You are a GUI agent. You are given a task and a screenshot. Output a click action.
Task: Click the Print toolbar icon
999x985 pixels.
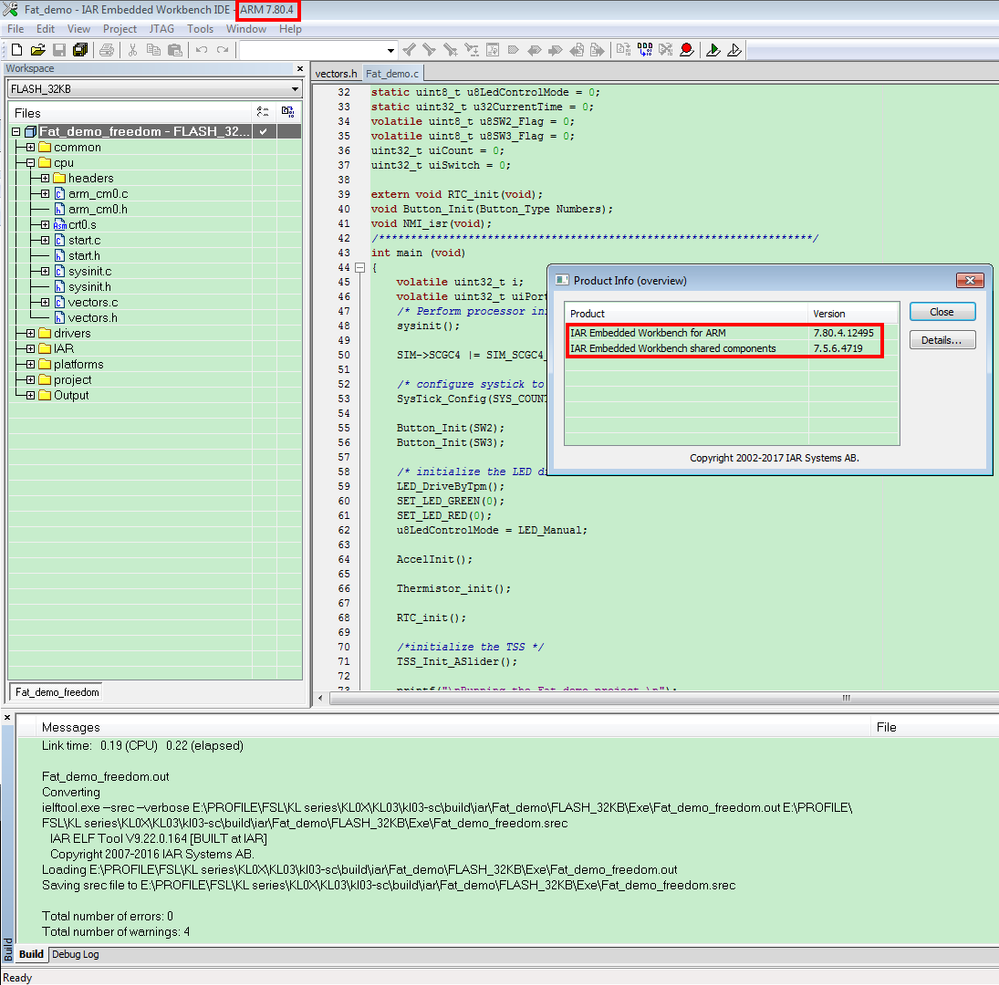(106, 50)
